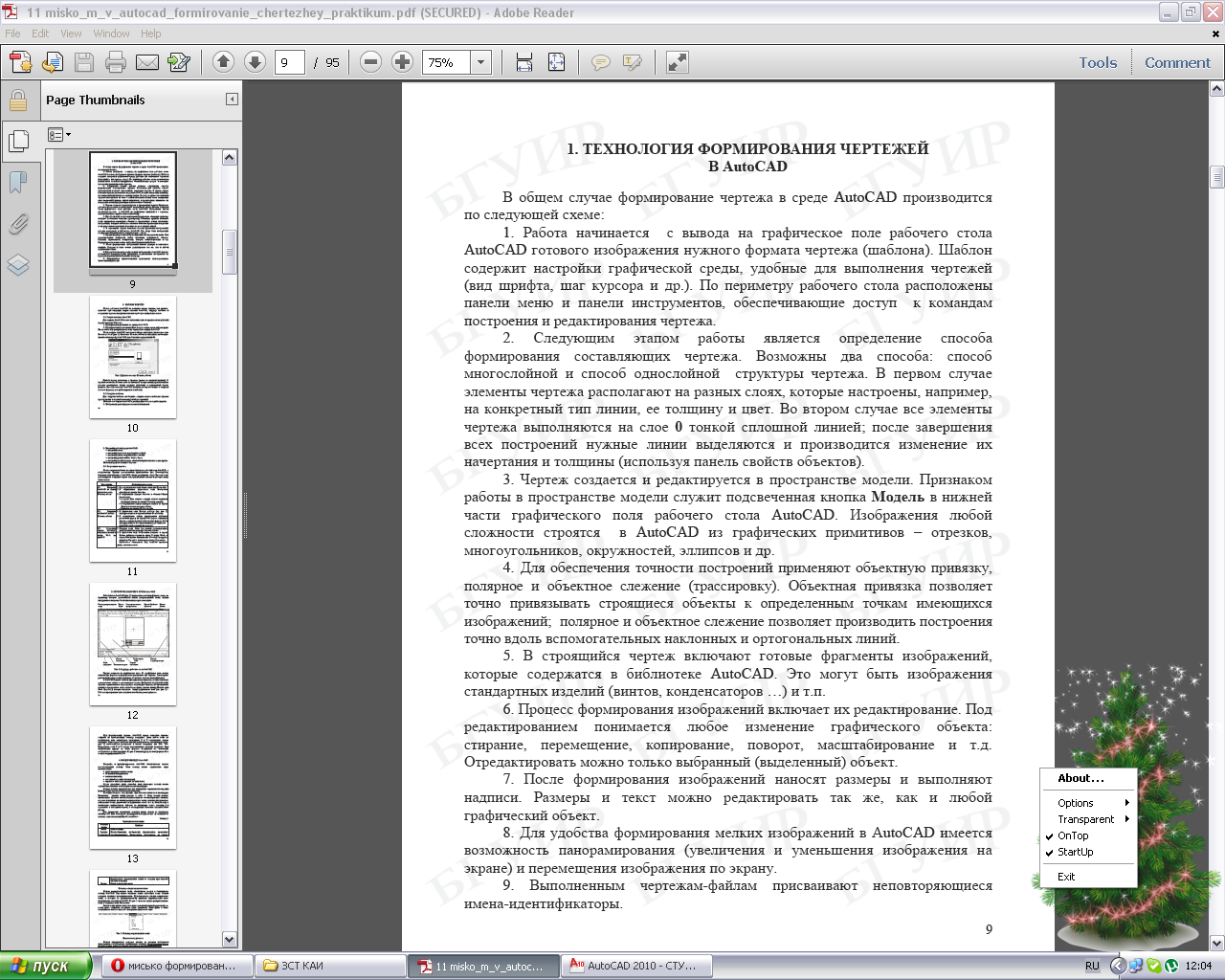Click the zoom percentage field showing 75%
1225x980 pixels.
(x=447, y=63)
